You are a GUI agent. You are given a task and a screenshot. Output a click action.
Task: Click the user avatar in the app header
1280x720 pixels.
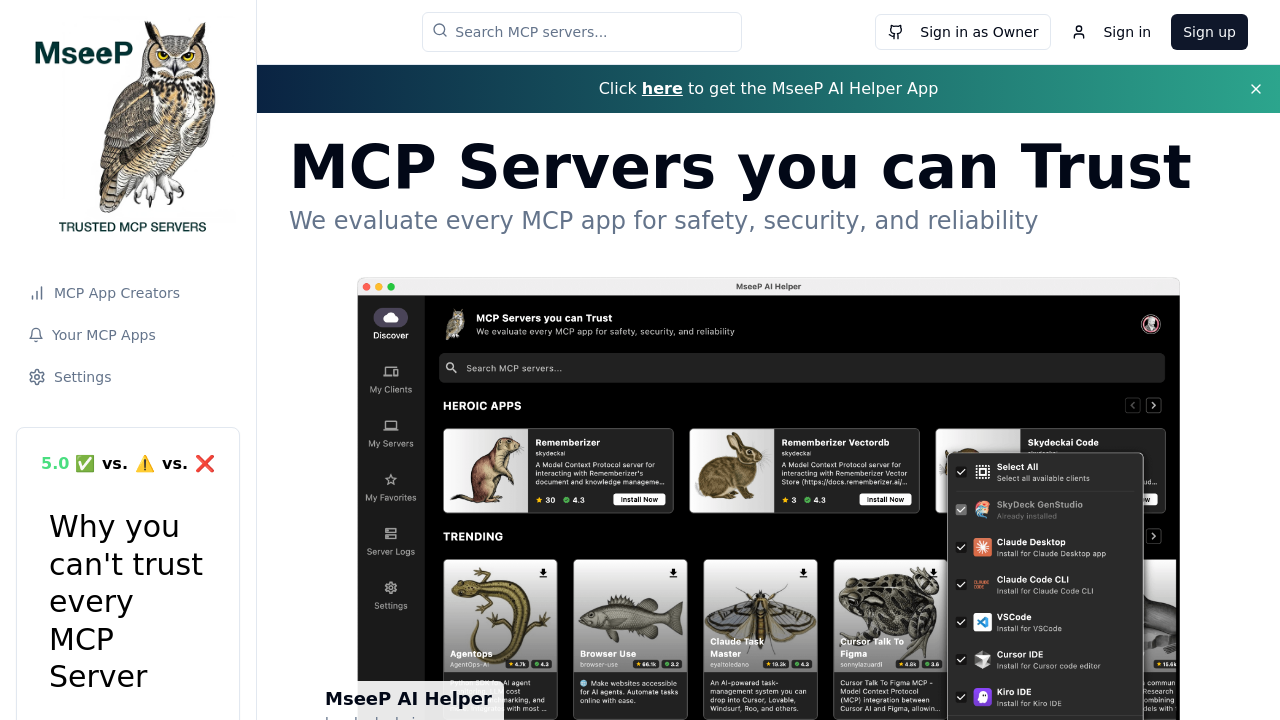[x=1151, y=324]
